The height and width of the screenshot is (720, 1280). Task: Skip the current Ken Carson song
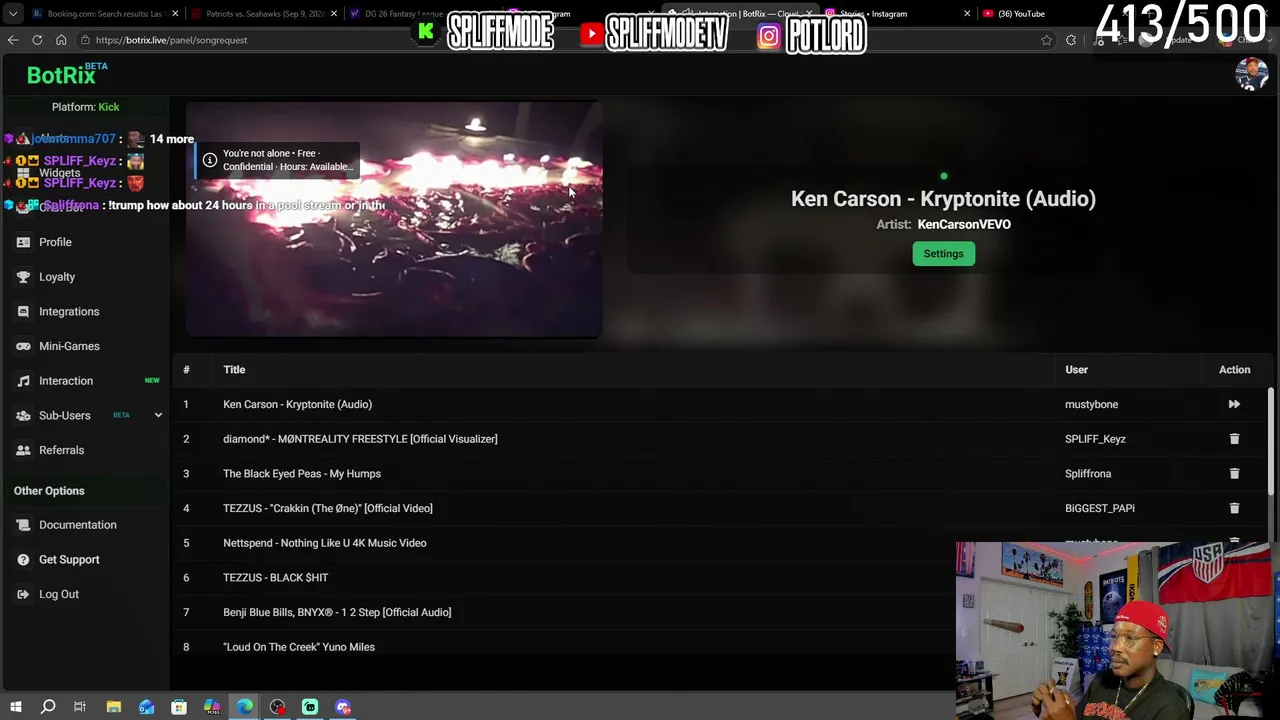[x=1234, y=404]
